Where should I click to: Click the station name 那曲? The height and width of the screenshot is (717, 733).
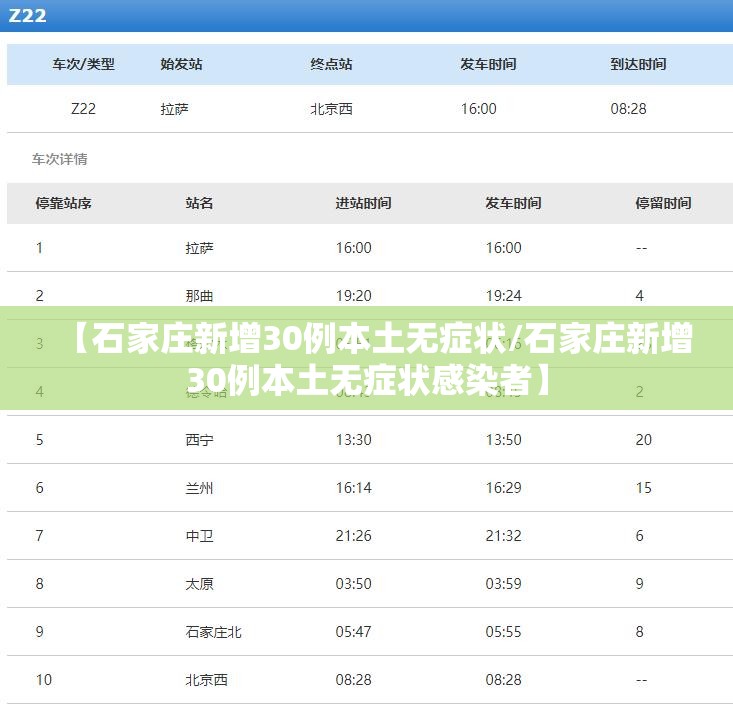tap(200, 296)
